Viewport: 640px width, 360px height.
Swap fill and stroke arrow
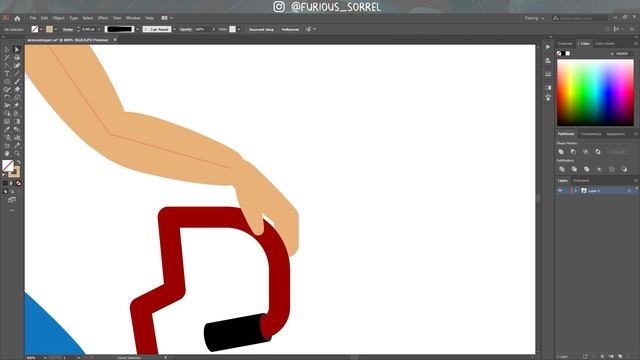(18, 162)
